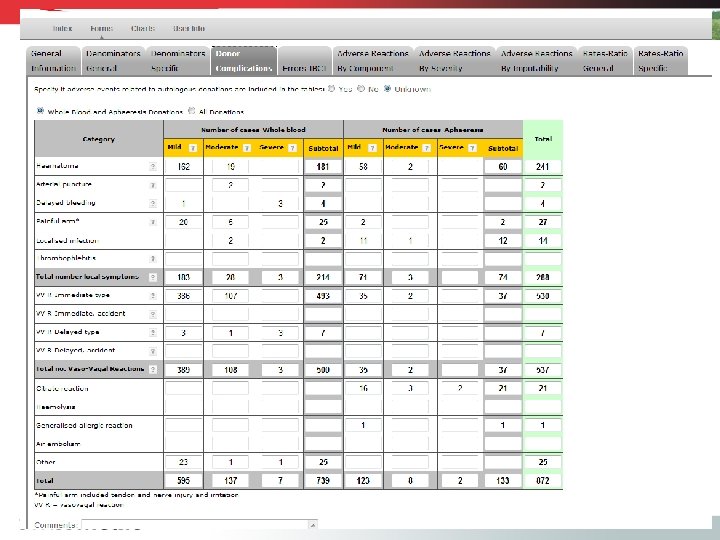This screenshot has height=540, width=720.
Task: Open the Forms menu item
Action: tap(101, 28)
